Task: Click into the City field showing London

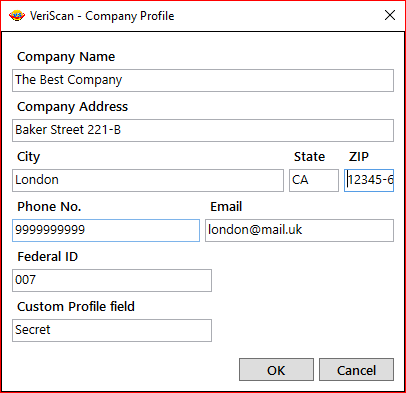Action: (148, 180)
